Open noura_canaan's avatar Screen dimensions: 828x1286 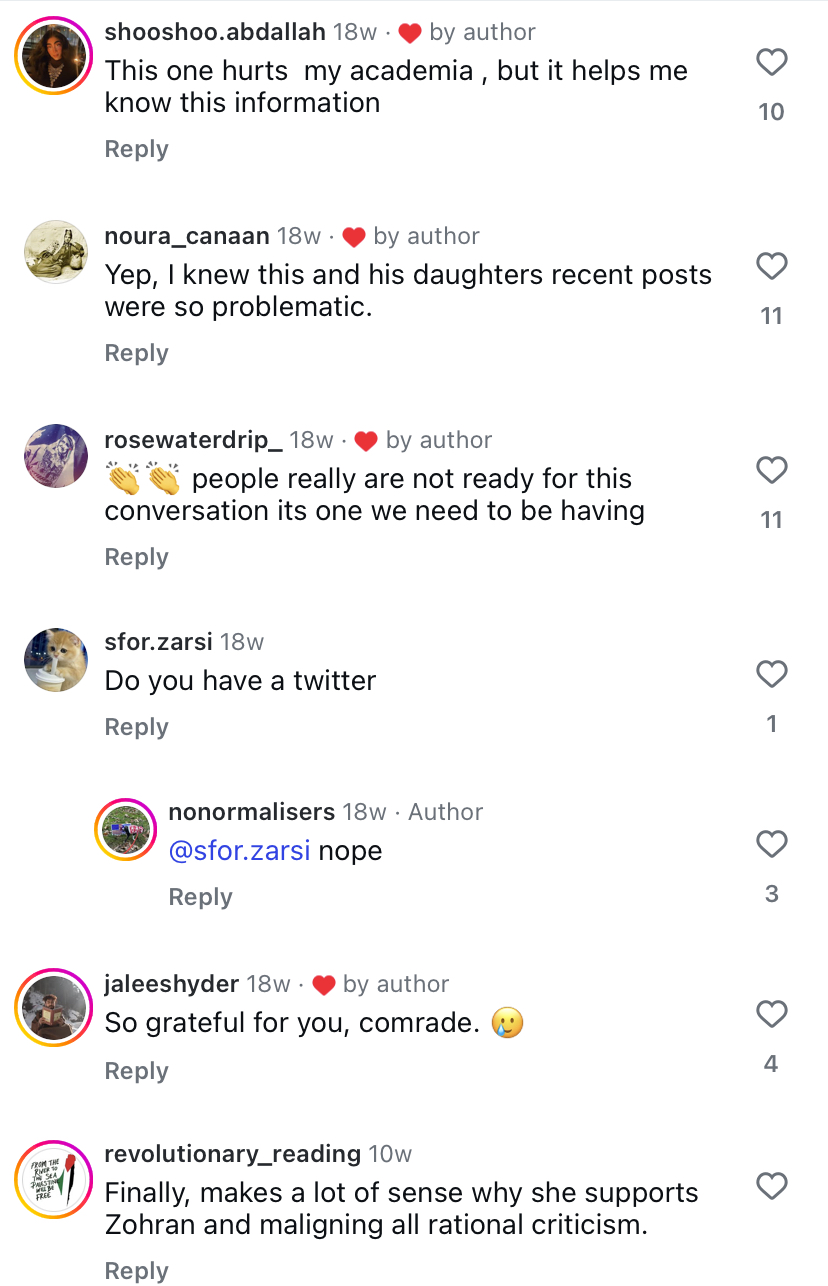point(55,252)
